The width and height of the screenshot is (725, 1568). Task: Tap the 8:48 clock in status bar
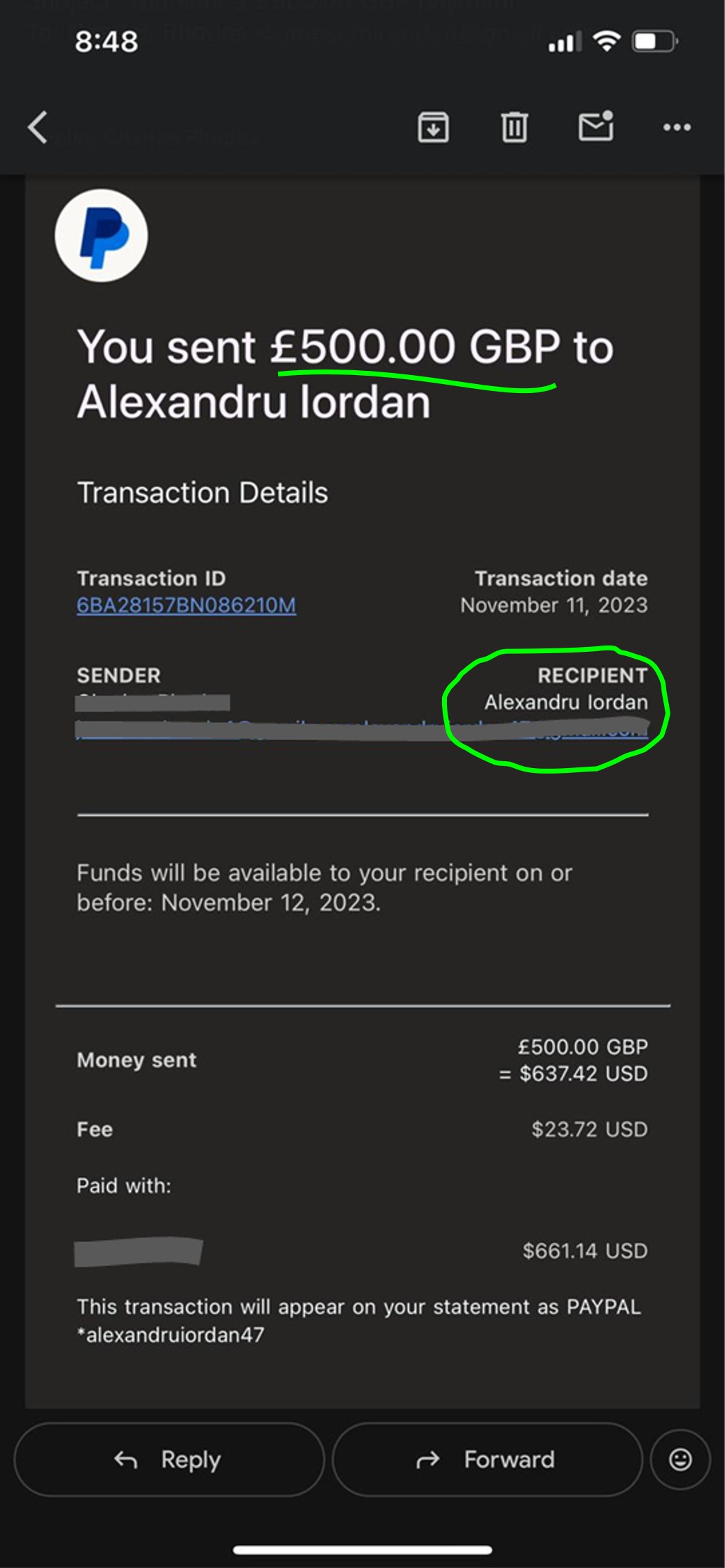(x=107, y=42)
